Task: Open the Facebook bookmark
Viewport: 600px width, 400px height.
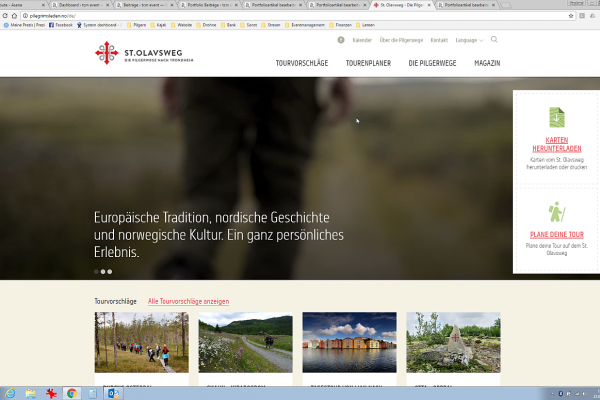Action: [60, 25]
